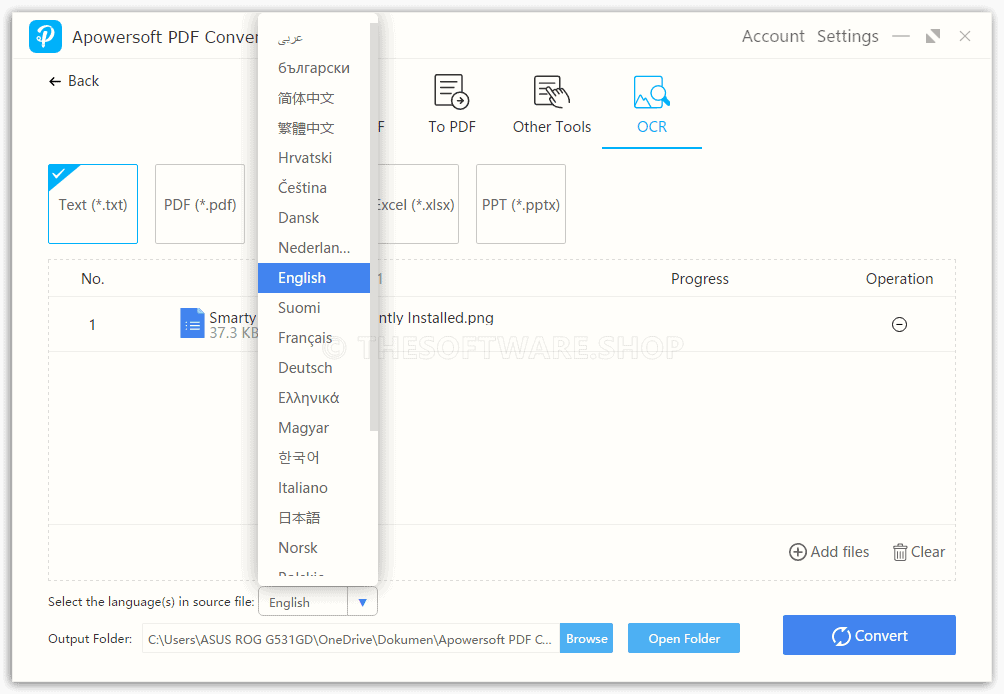
Task: Choose Suomi from language list
Action: click(314, 308)
